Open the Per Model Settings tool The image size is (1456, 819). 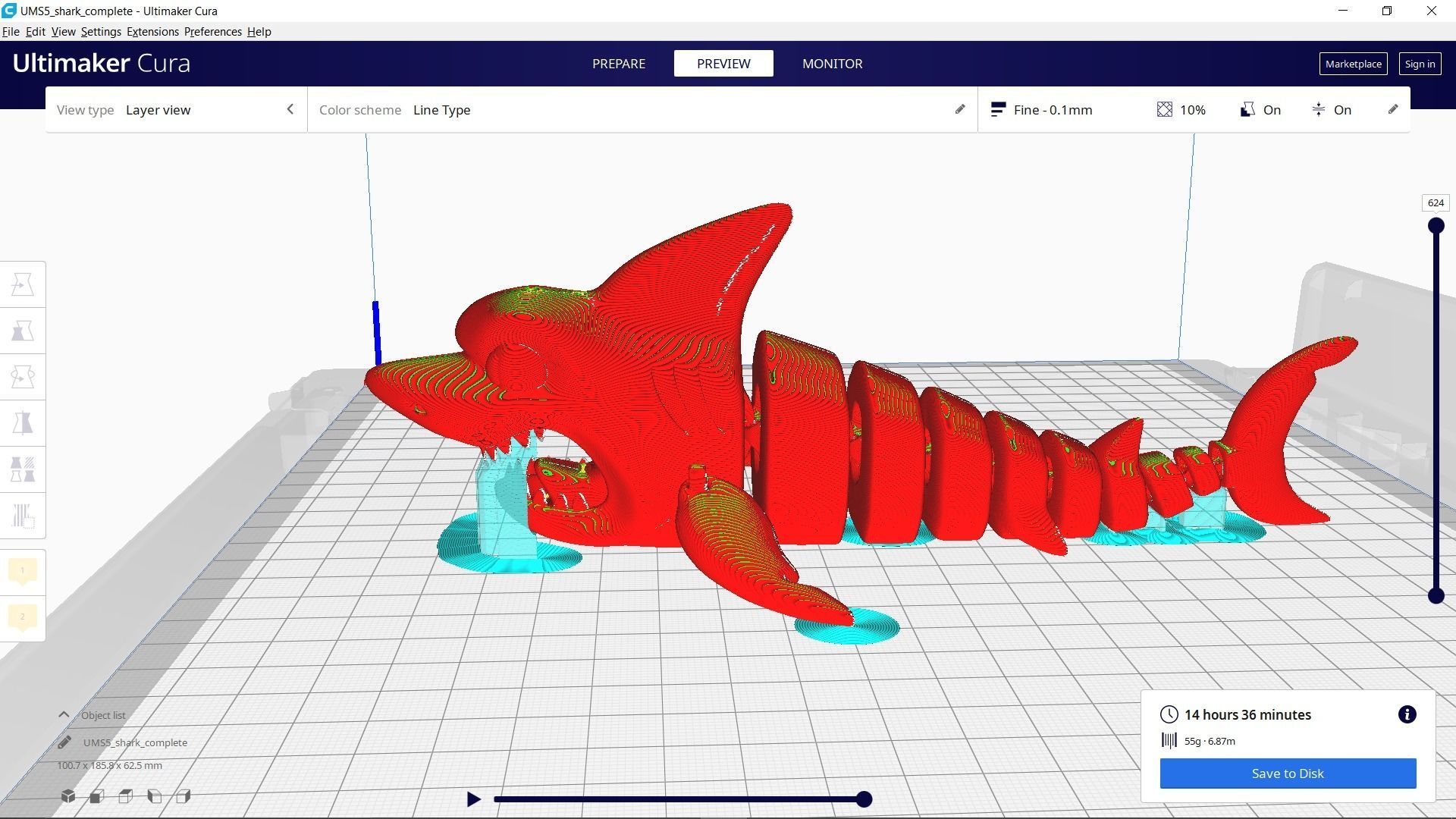click(23, 469)
